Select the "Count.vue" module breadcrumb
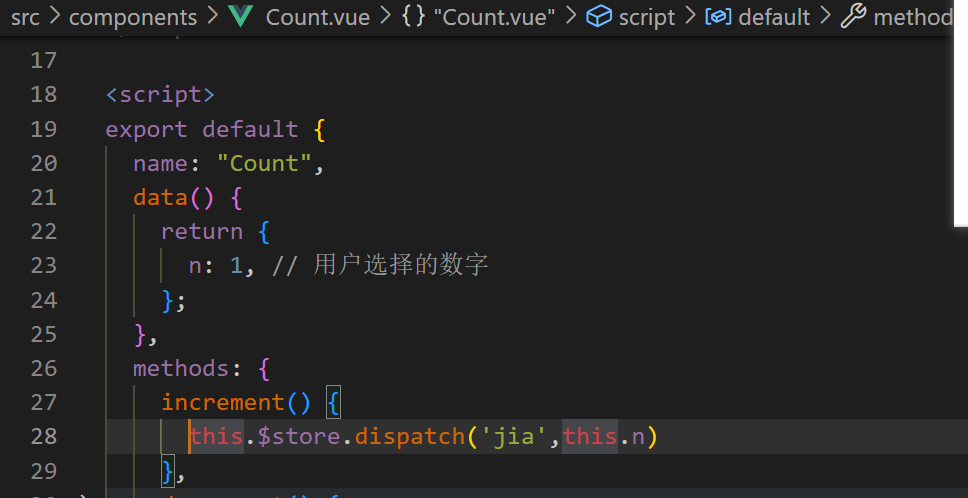 tap(494, 17)
